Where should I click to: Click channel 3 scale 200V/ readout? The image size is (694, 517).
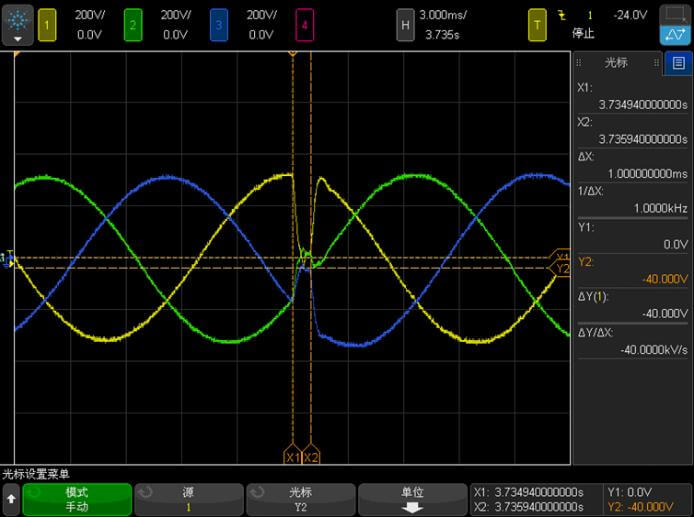(262, 15)
